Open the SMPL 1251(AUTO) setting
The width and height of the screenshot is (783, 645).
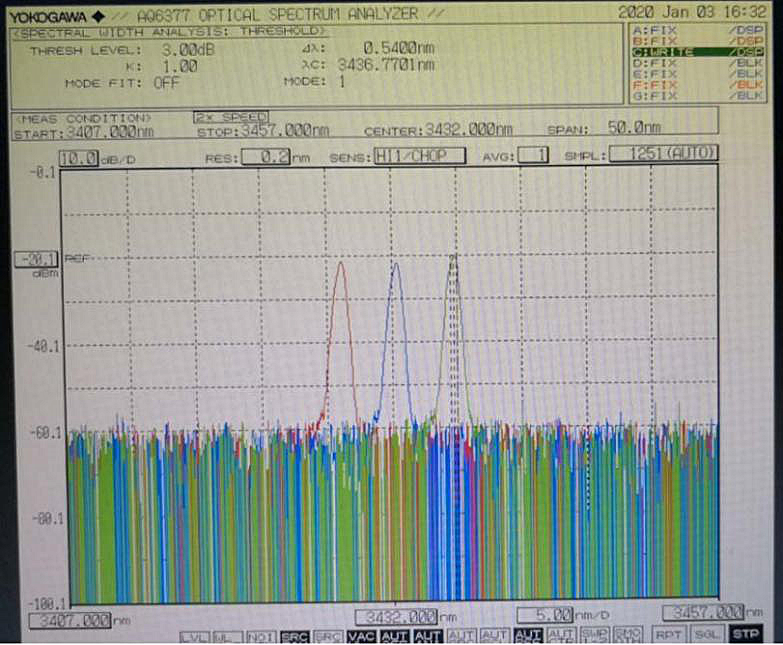(x=662, y=155)
